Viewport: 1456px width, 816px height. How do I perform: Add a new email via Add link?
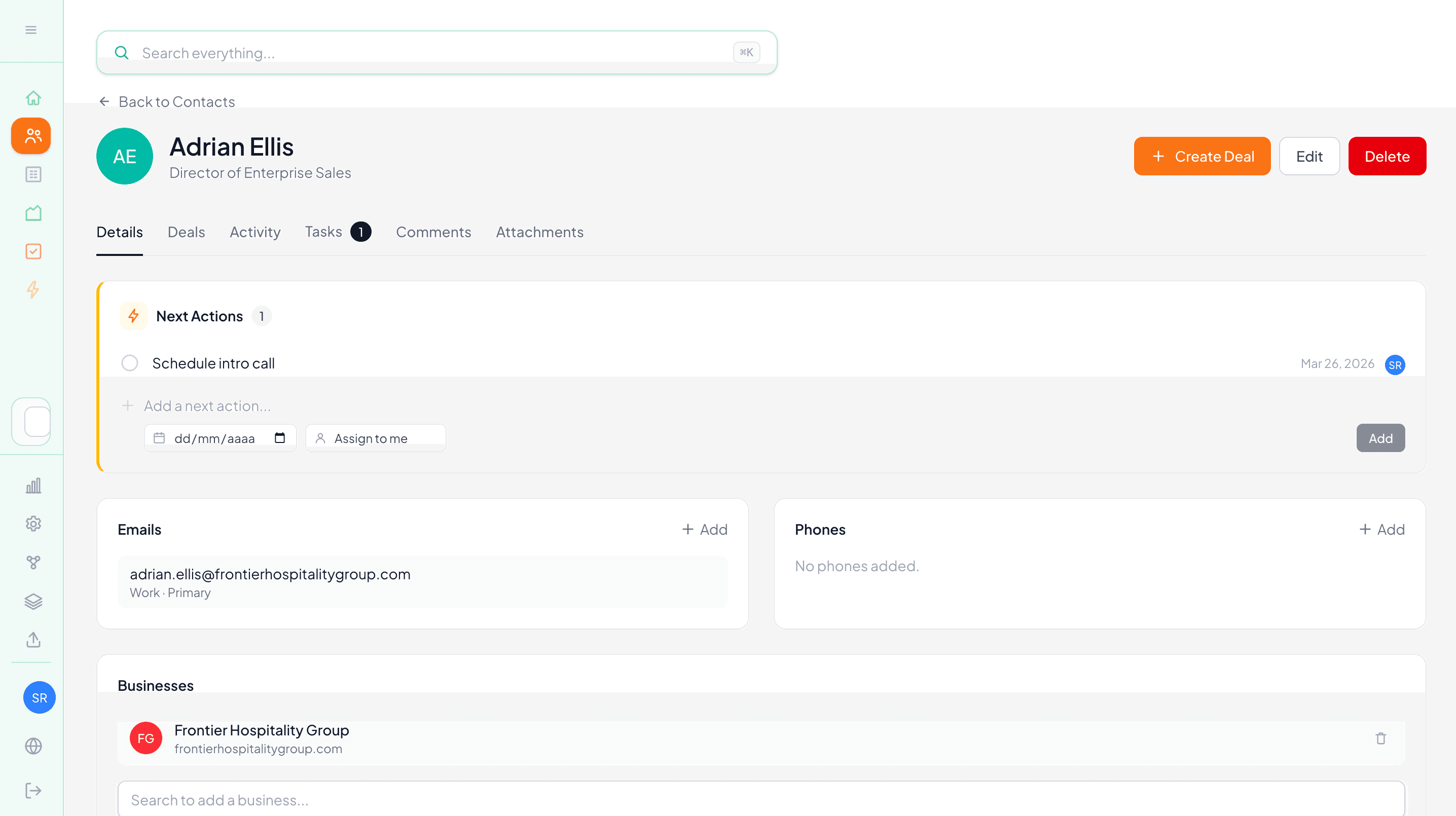coord(704,530)
